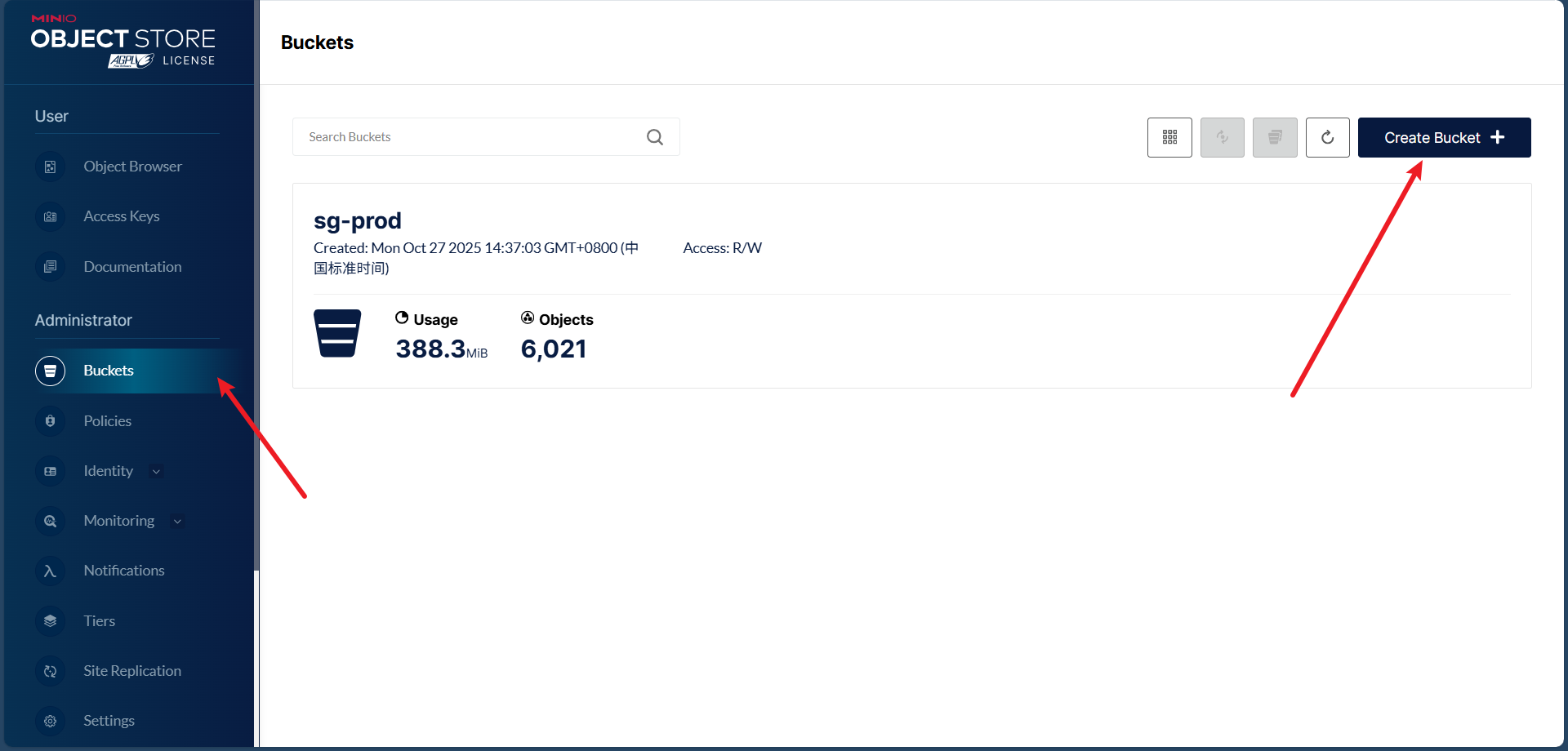This screenshot has width=1568, height=751.
Task: Click the Notifications lambda icon
Action: tap(50, 571)
